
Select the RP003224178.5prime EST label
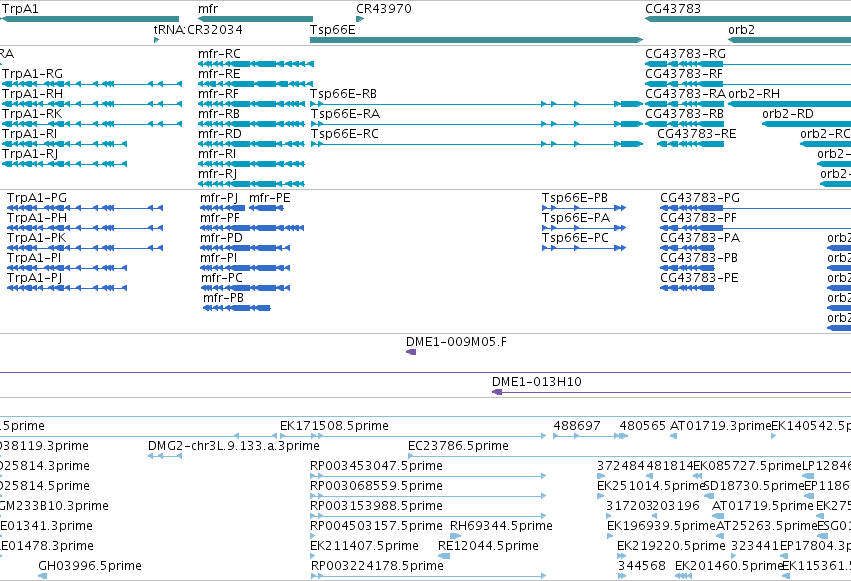(x=377, y=566)
